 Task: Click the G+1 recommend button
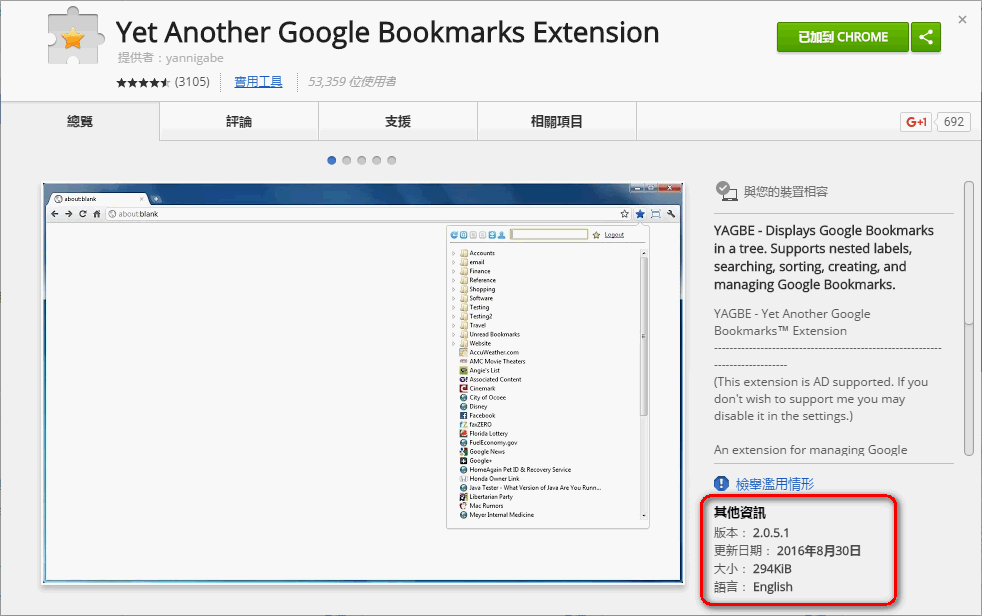[x=916, y=122]
